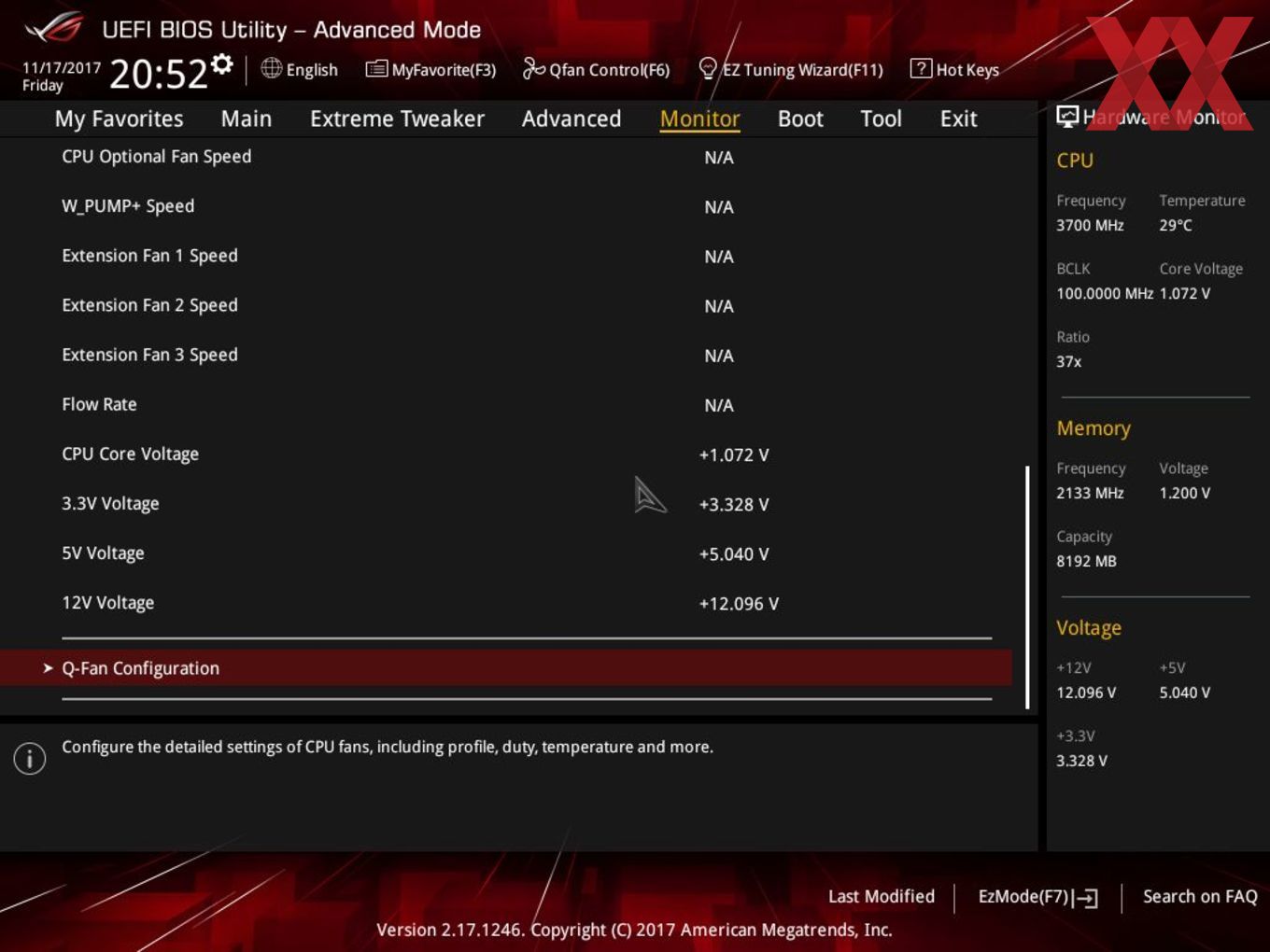The image size is (1270, 952).
Task: Open the Extreme Tweaker tab
Action: click(397, 119)
